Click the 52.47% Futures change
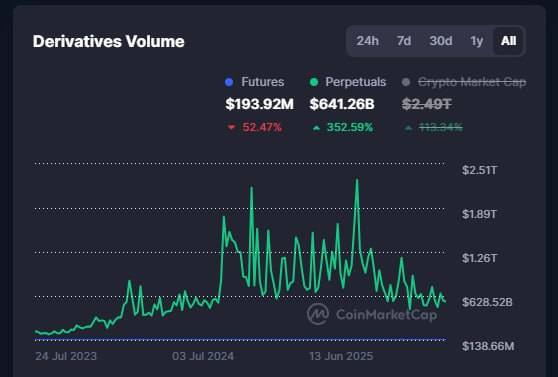This screenshot has width=558, height=377. coord(262,127)
